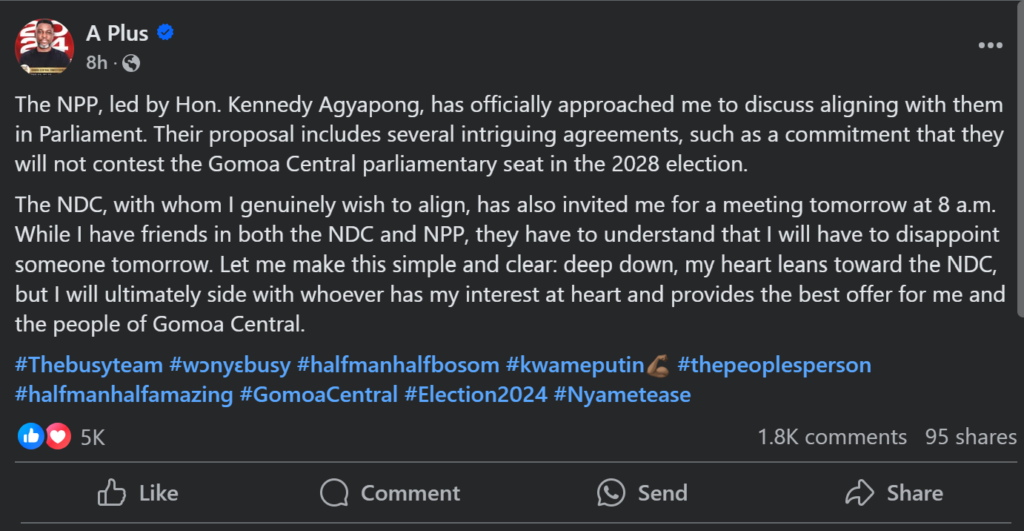
Task: Click the Comment button
Action: click(390, 493)
